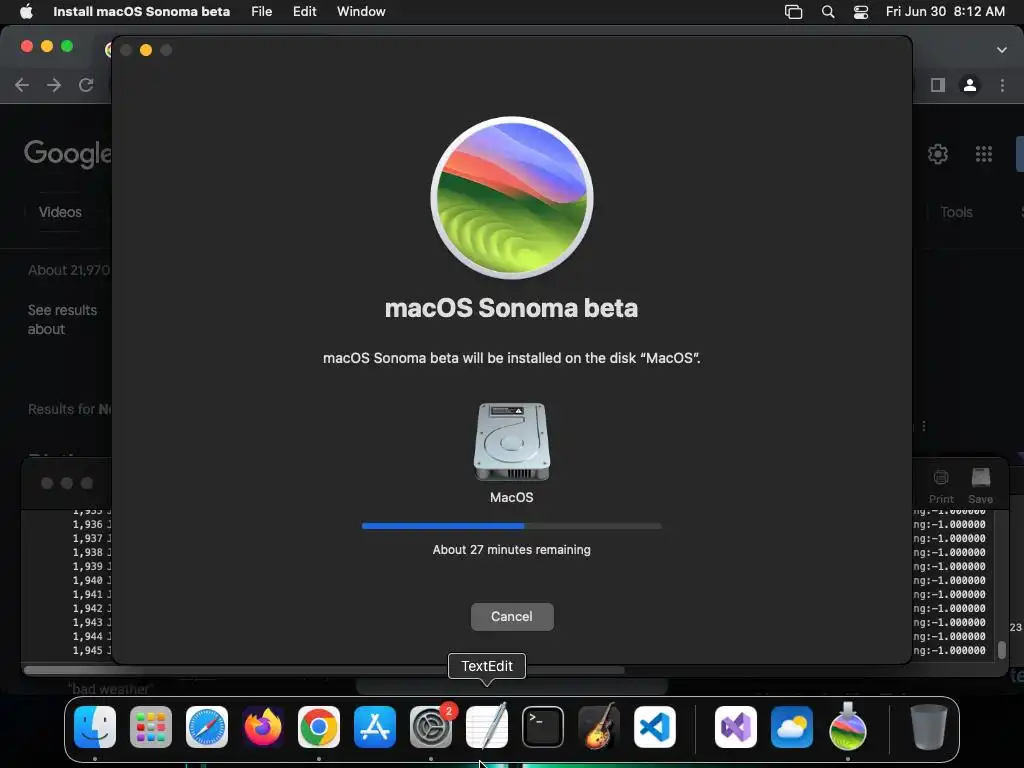Open Spotlight search in menu bar
The image size is (1024, 768).
click(x=827, y=12)
